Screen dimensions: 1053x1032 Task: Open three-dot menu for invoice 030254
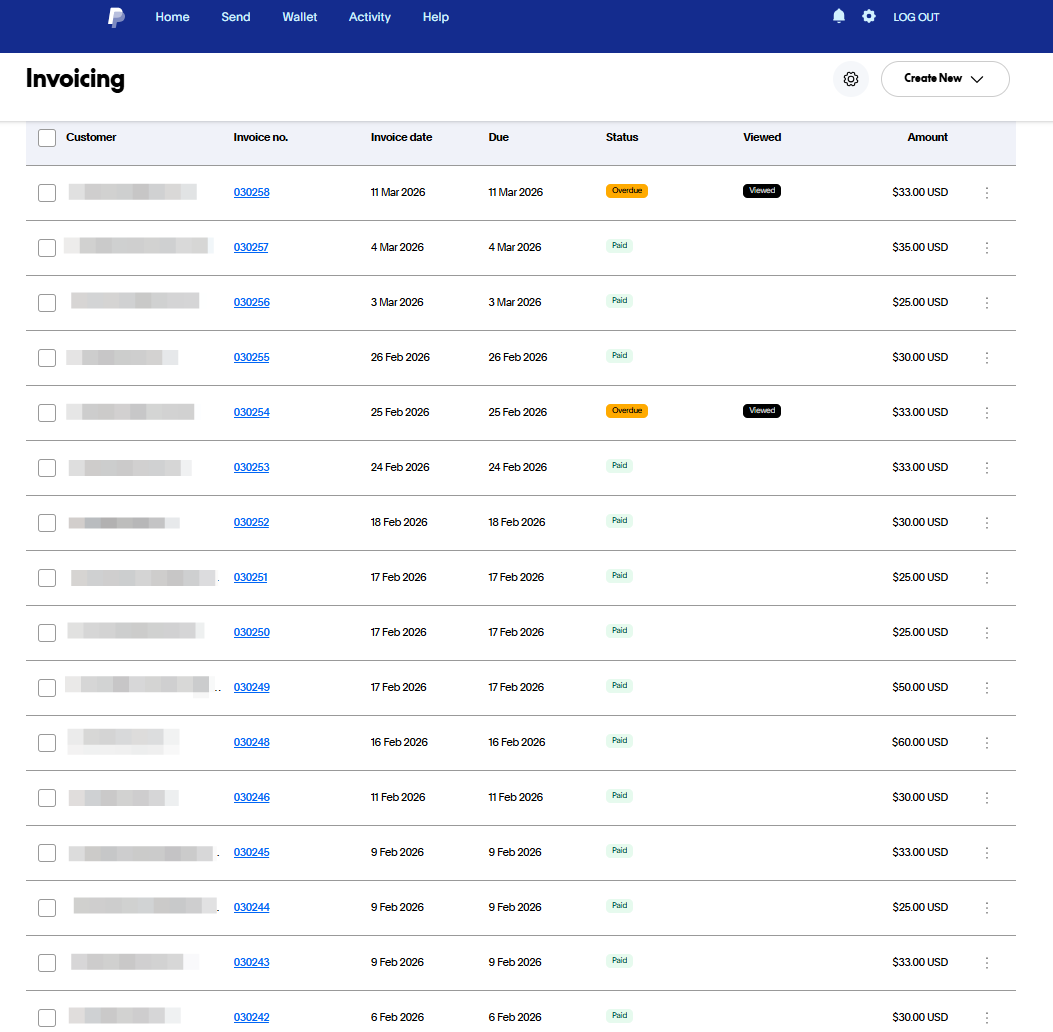[987, 413]
